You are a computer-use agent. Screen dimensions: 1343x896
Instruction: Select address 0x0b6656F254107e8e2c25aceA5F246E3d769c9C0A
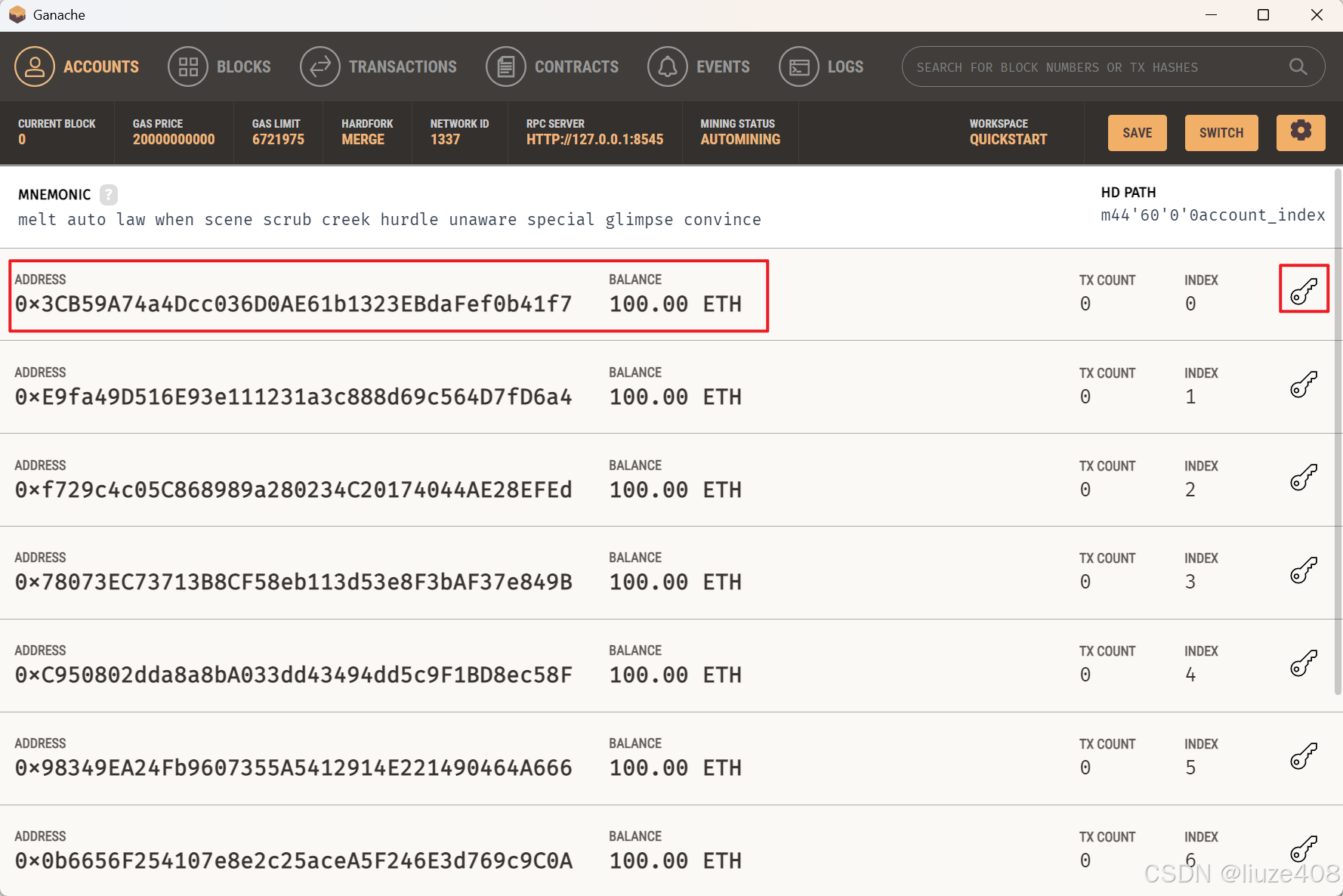tap(294, 860)
